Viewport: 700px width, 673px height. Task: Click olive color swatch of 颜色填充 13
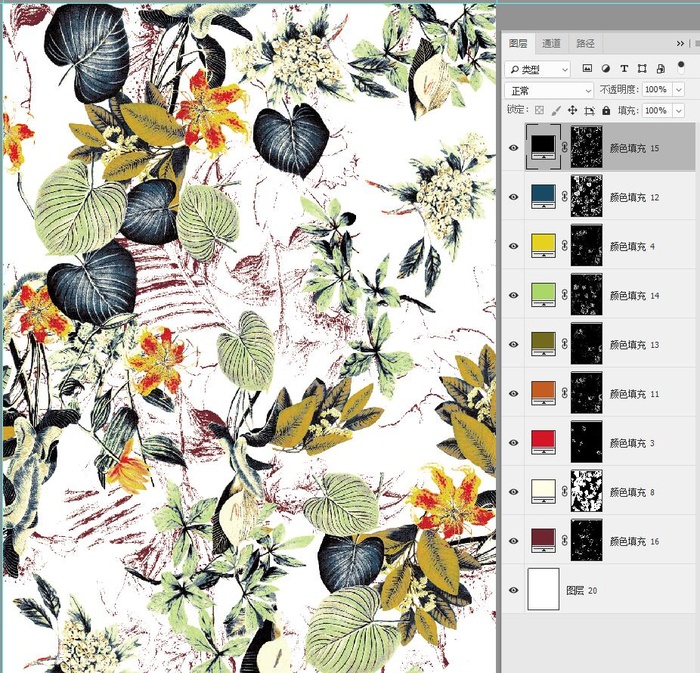(x=543, y=344)
